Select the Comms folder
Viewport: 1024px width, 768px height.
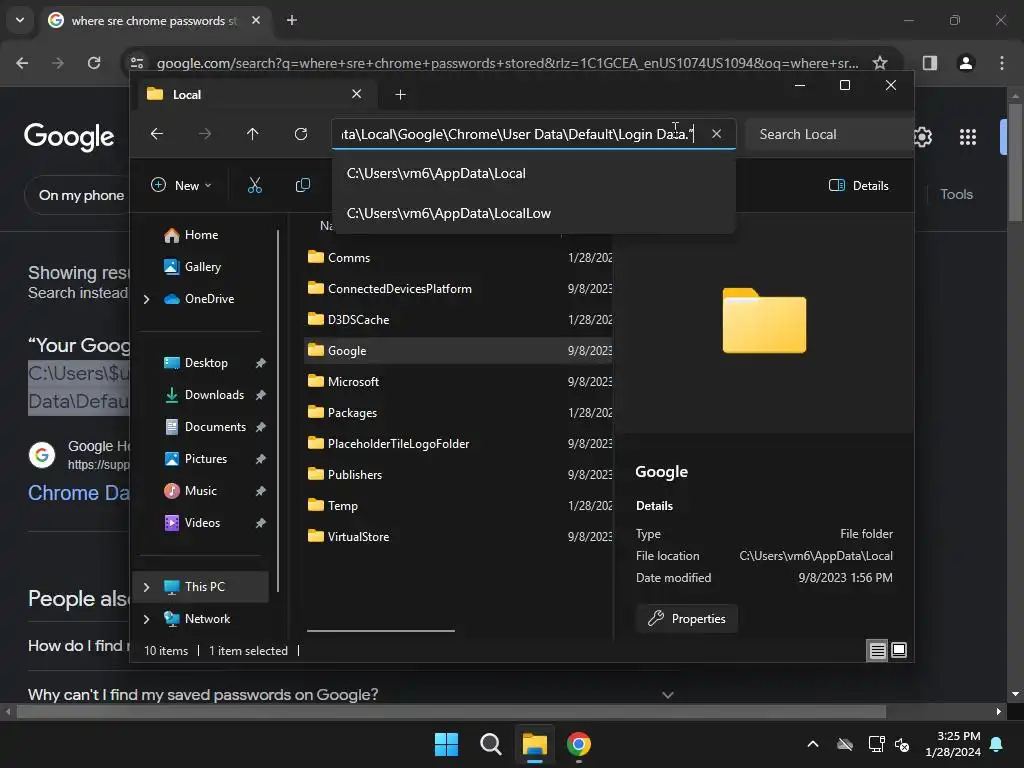point(458,257)
